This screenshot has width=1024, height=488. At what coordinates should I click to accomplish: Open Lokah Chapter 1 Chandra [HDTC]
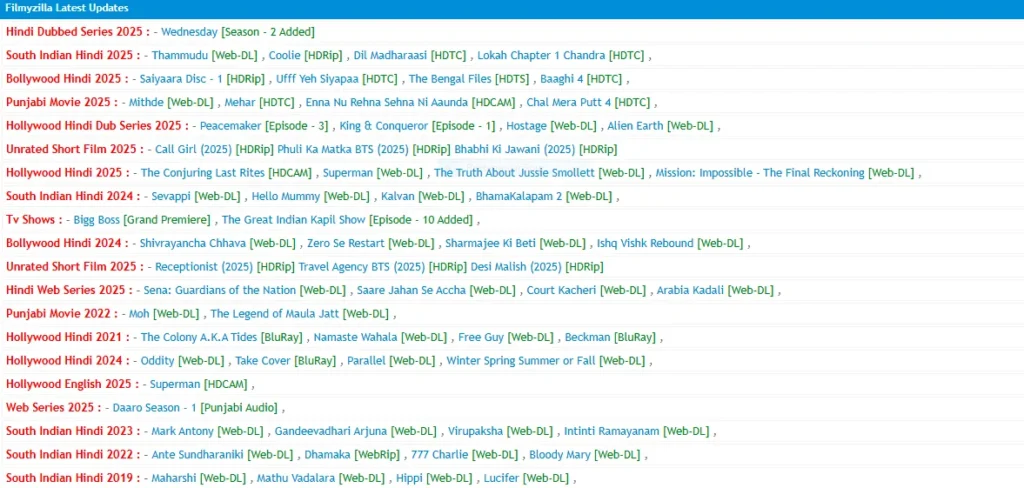tap(560, 55)
